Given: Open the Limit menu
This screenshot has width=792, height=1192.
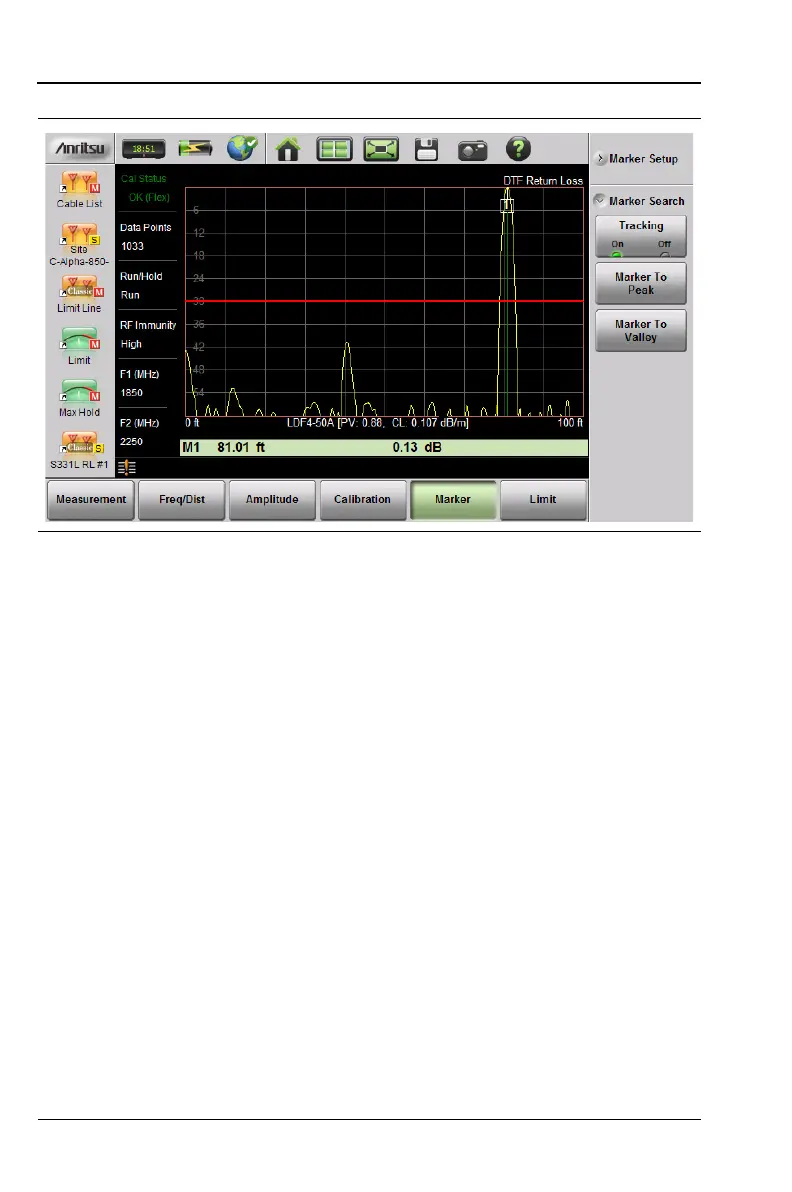Looking at the screenshot, I should [x=543, y=499].
